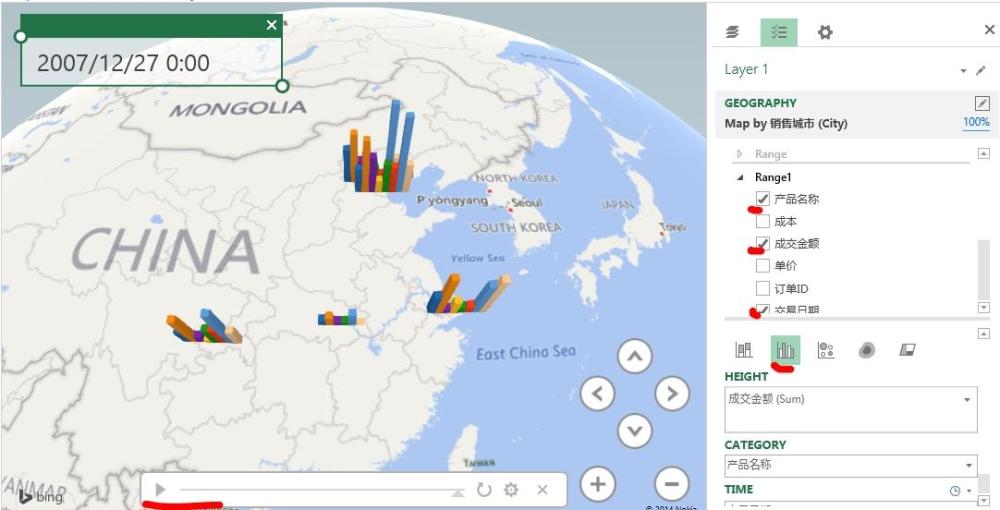Select the clustered column chart icon
Screen dimensions: 1000x510
click(x=785, y=350)
